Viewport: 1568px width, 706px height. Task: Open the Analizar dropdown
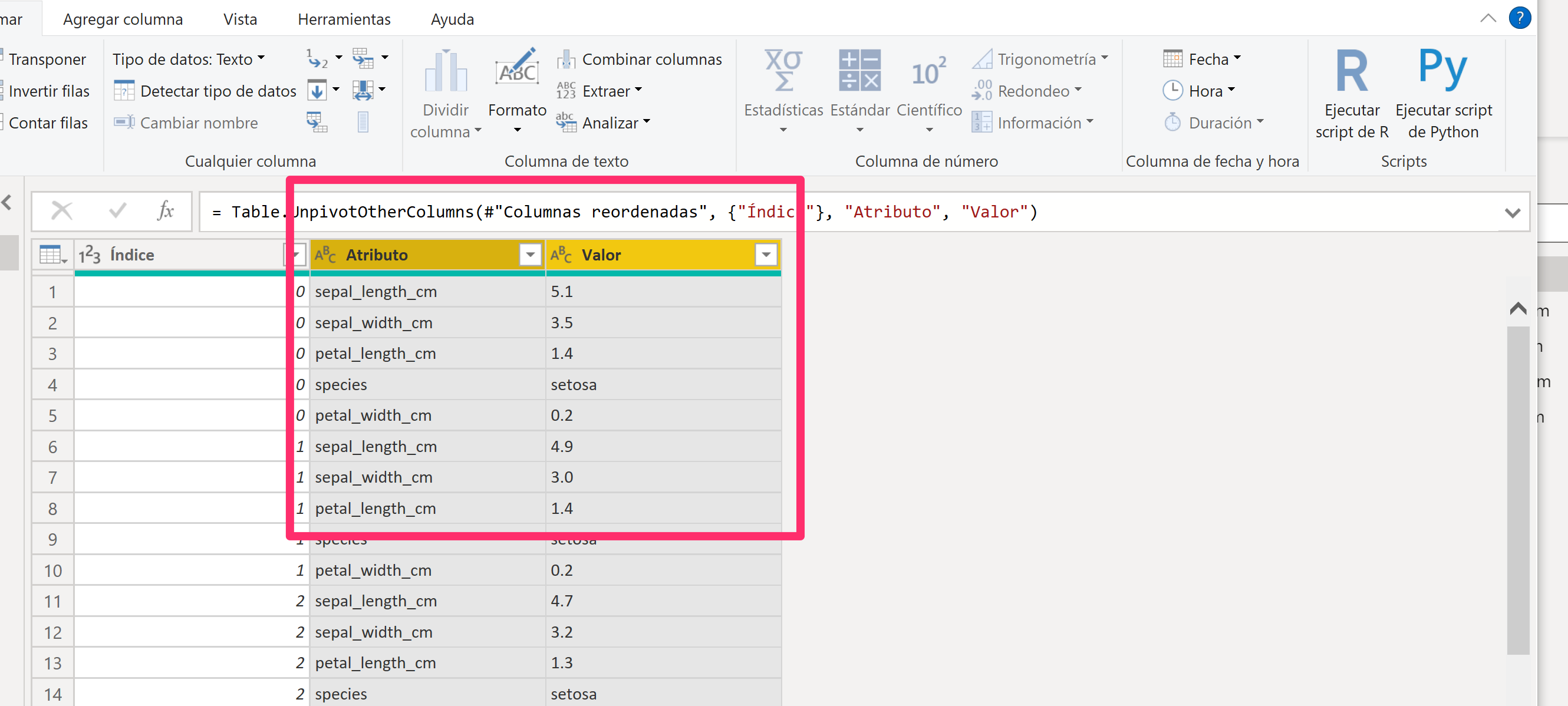point(617,123)
